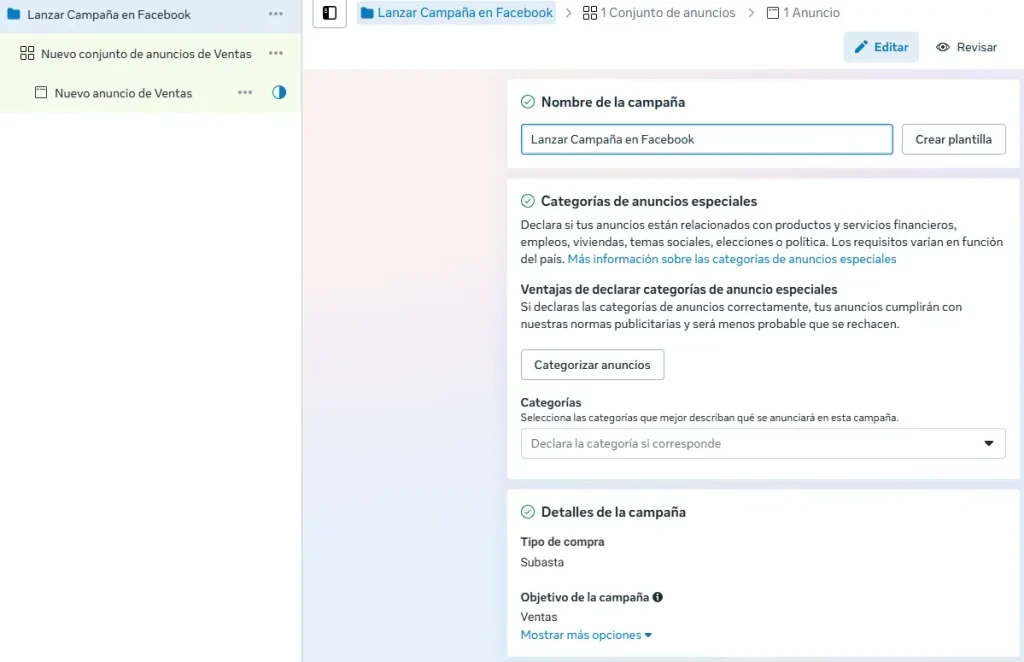
Task: Click the ad icon next to Nuevo anuncio
Action: [x=41, y=92]
